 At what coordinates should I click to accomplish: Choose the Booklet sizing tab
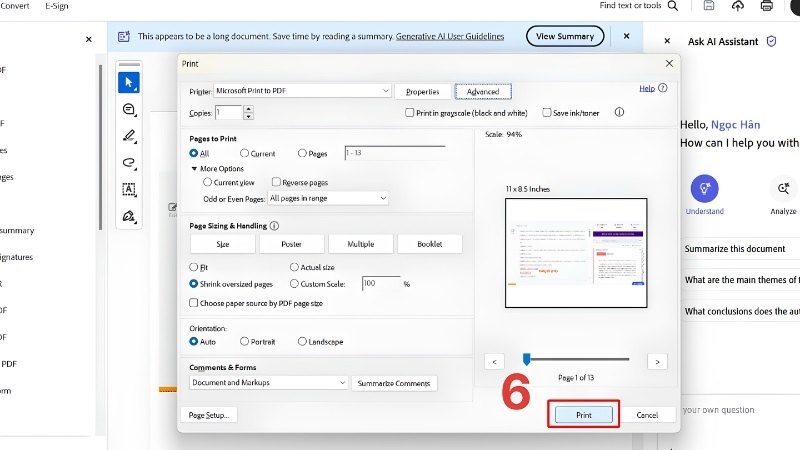point(430,244)
